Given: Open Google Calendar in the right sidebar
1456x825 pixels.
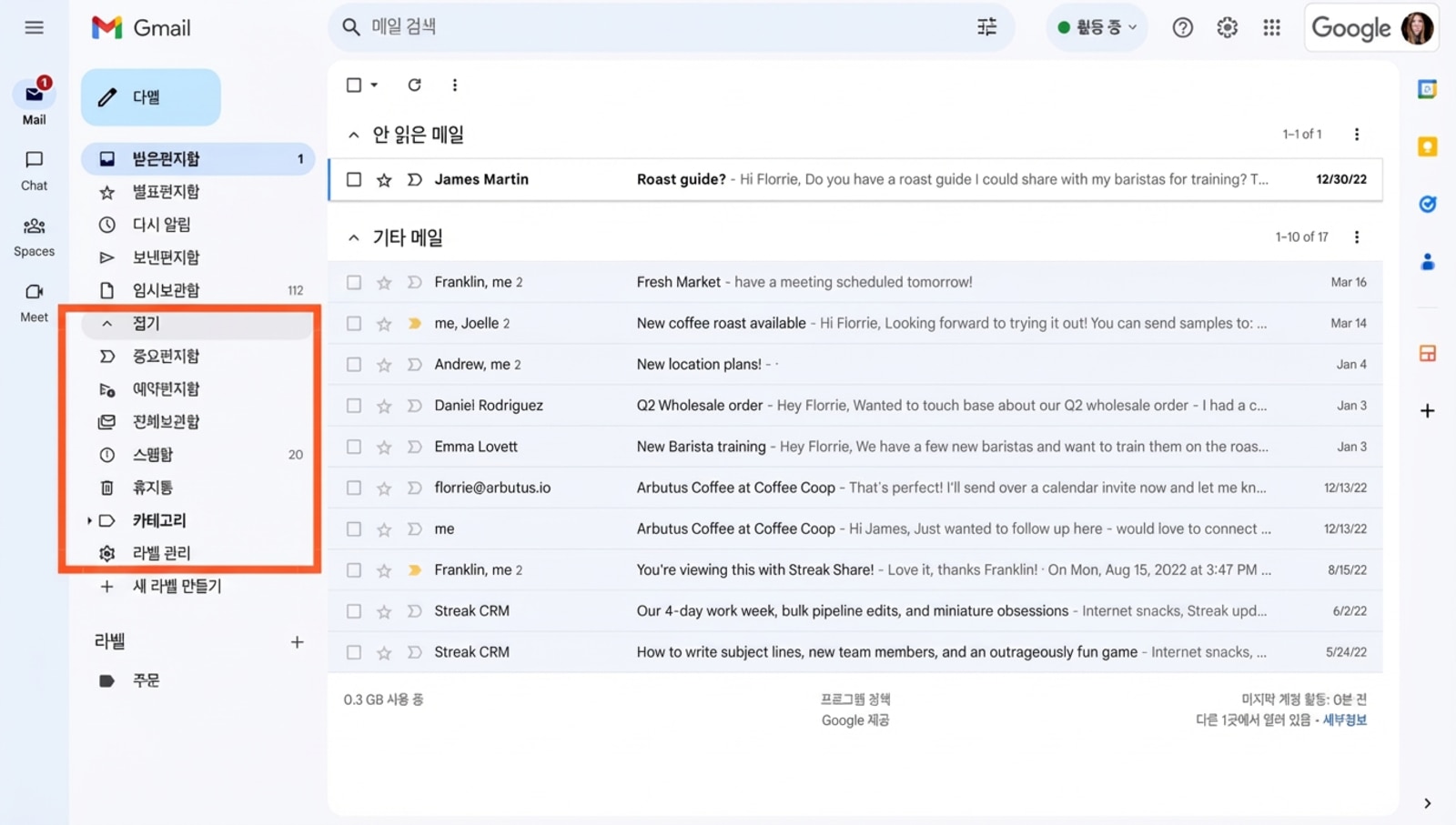Looking at the screenshot, I should pos(1427,89).
